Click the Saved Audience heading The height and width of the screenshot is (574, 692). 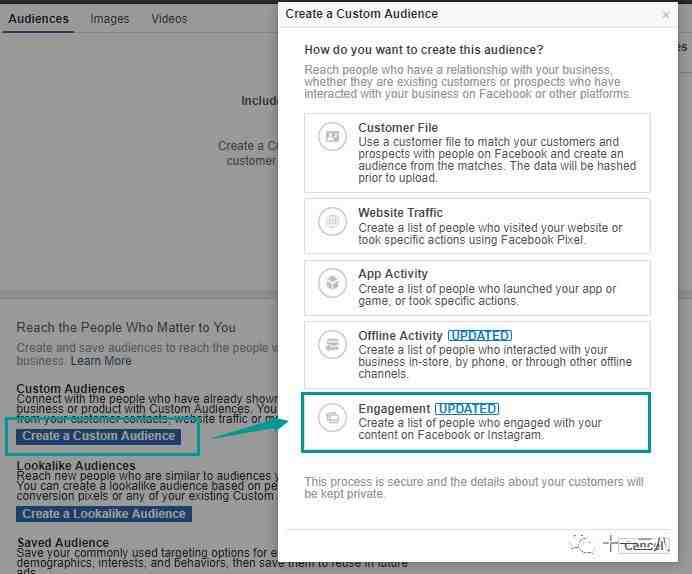pyautogui.click(x=63, y=542)
